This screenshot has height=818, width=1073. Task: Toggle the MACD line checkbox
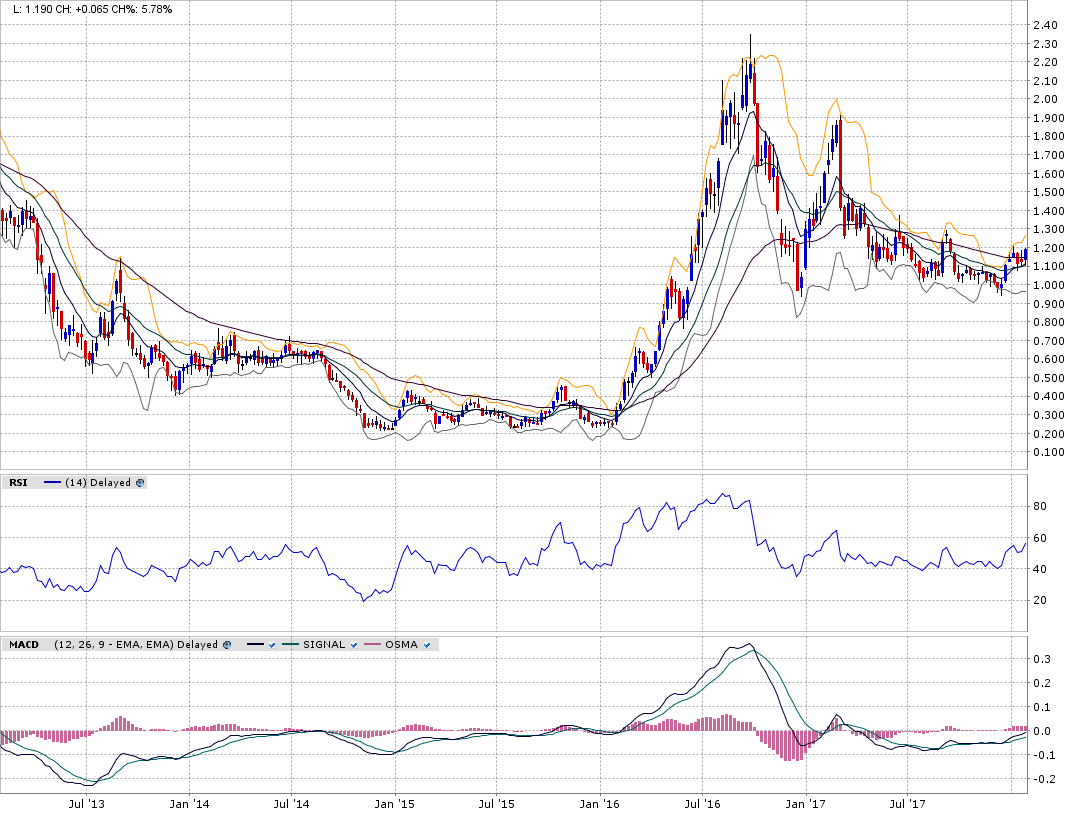270,645
